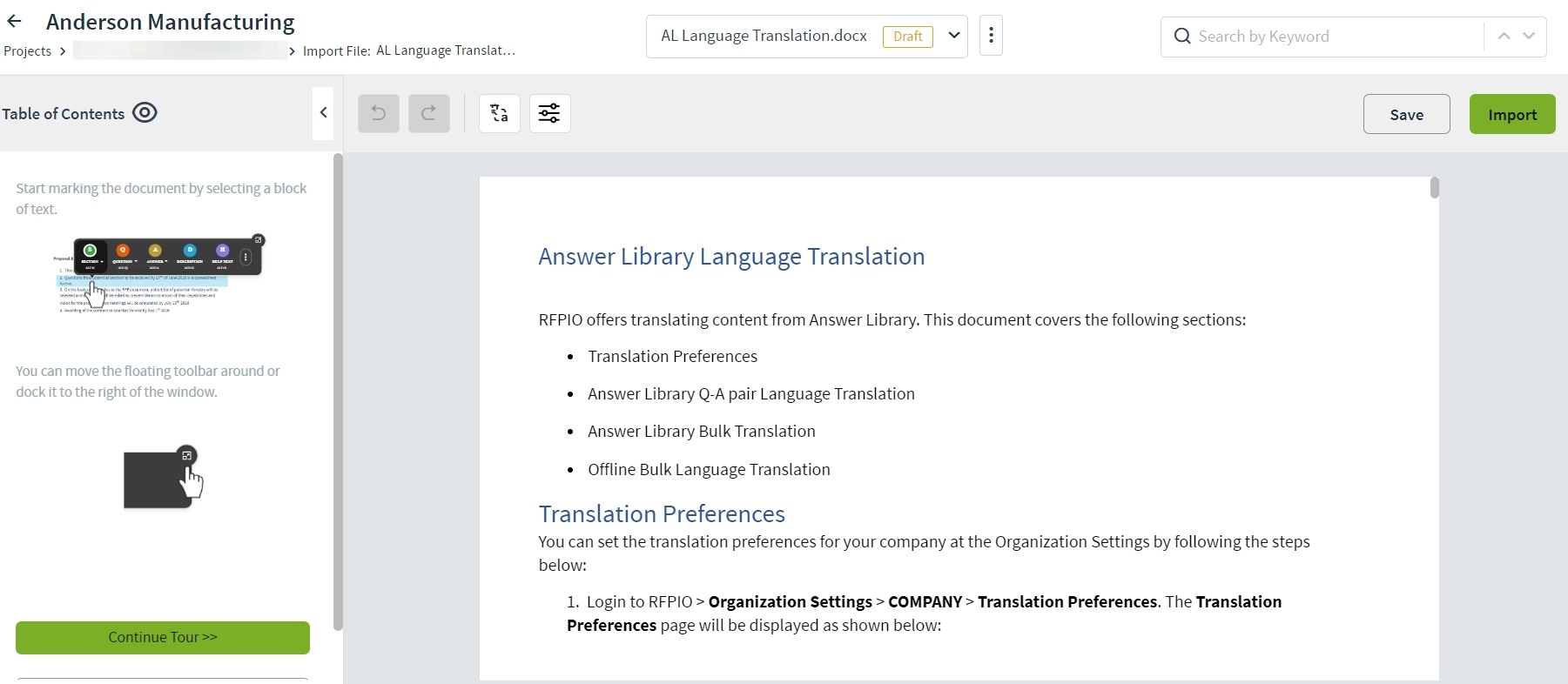The image size is (1568, 684).
Task: Click the 'Translation Preferences' bullet item
Action: point(672,357)
